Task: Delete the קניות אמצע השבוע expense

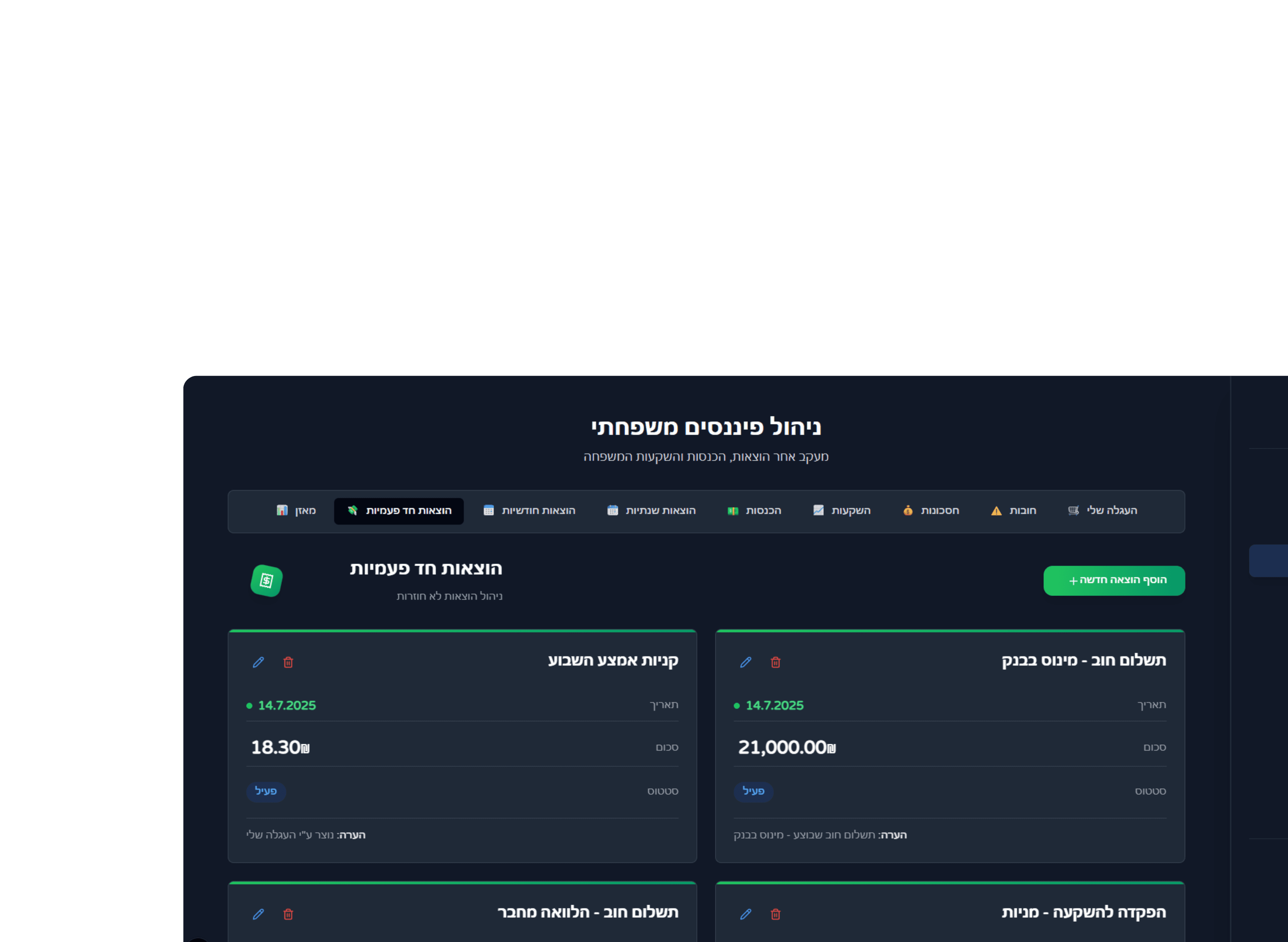Action: (288, 662)
